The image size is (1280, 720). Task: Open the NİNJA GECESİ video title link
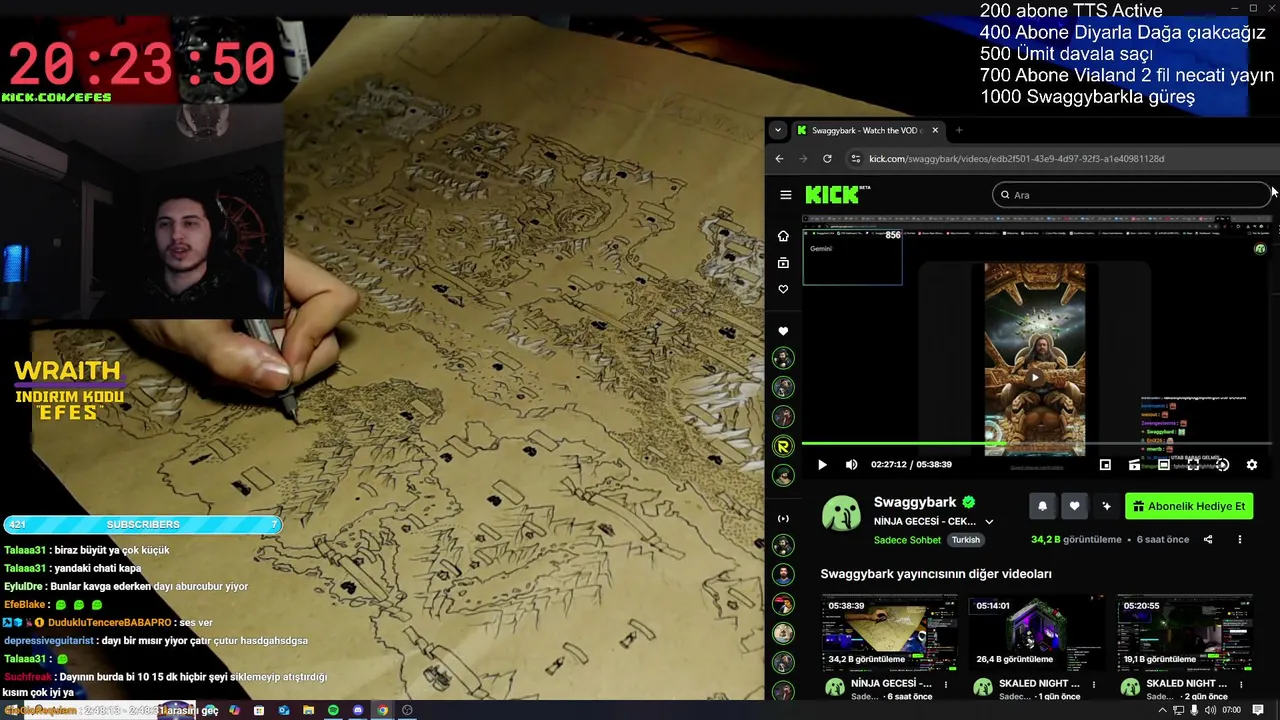click(x=891, y=684)
